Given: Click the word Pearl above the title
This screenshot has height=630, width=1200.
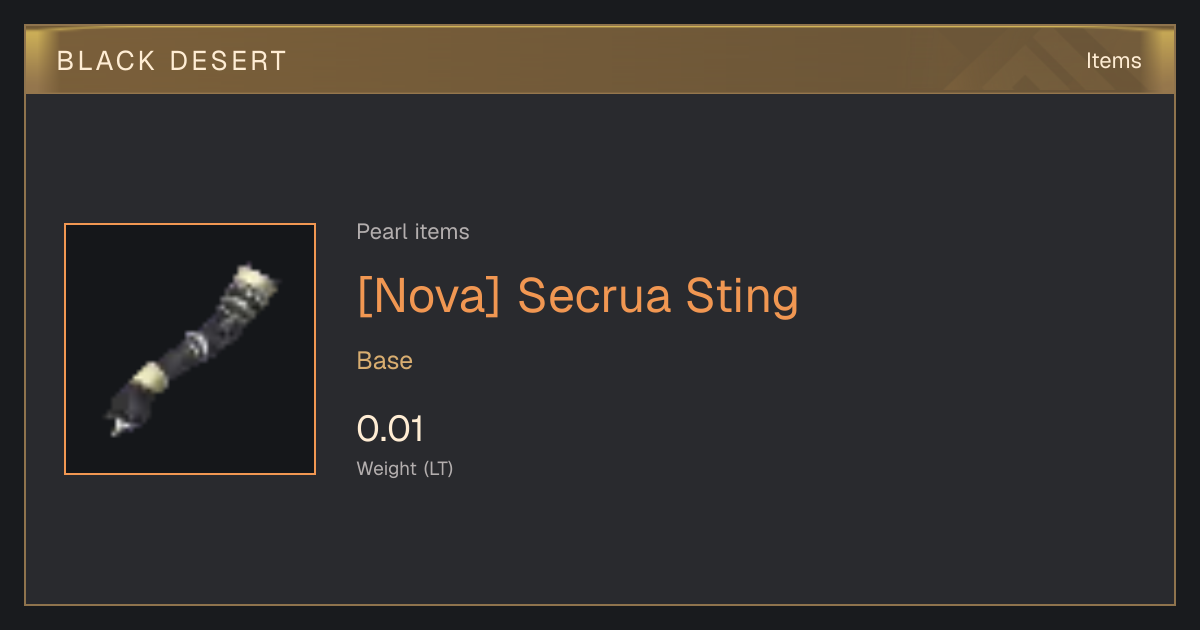Looking at the screenshot, I should [379, 232].
